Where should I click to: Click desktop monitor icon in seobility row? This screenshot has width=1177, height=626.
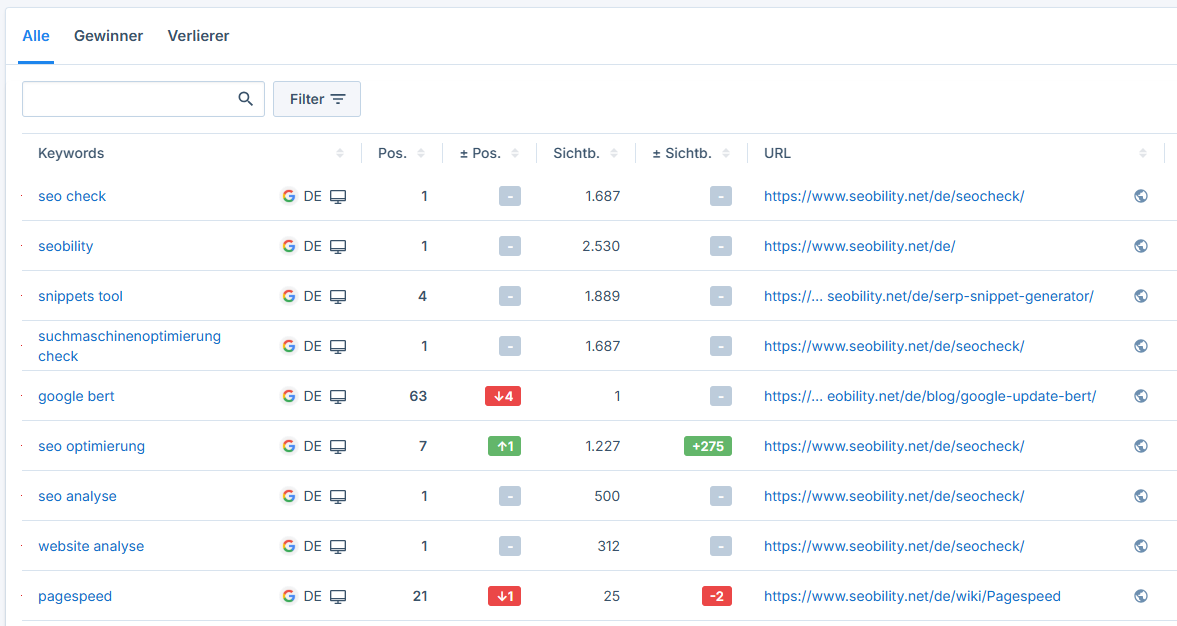tap(339, 247)
